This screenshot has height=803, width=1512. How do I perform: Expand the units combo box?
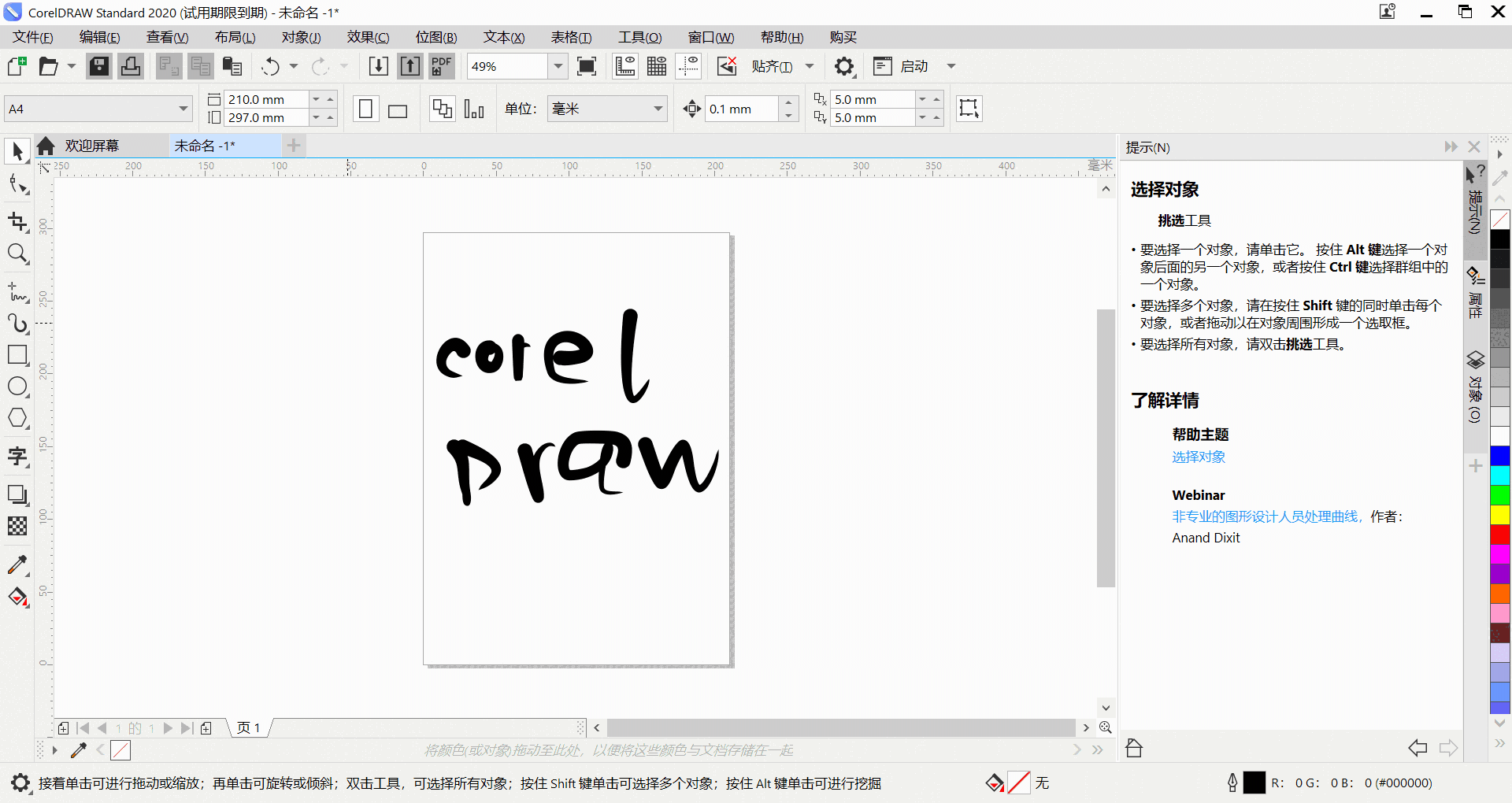pos(657,109)
